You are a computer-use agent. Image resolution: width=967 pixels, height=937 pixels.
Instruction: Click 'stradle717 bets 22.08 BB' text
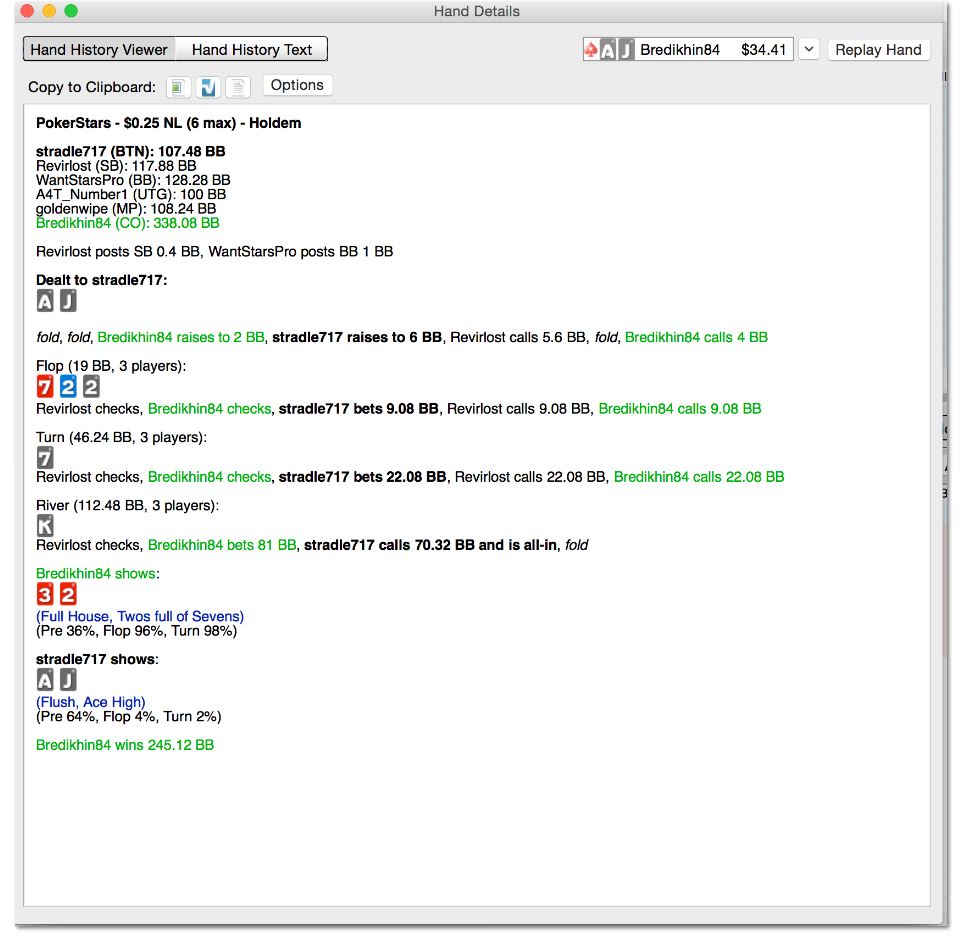pyautogui.click(x=363, y=477)
